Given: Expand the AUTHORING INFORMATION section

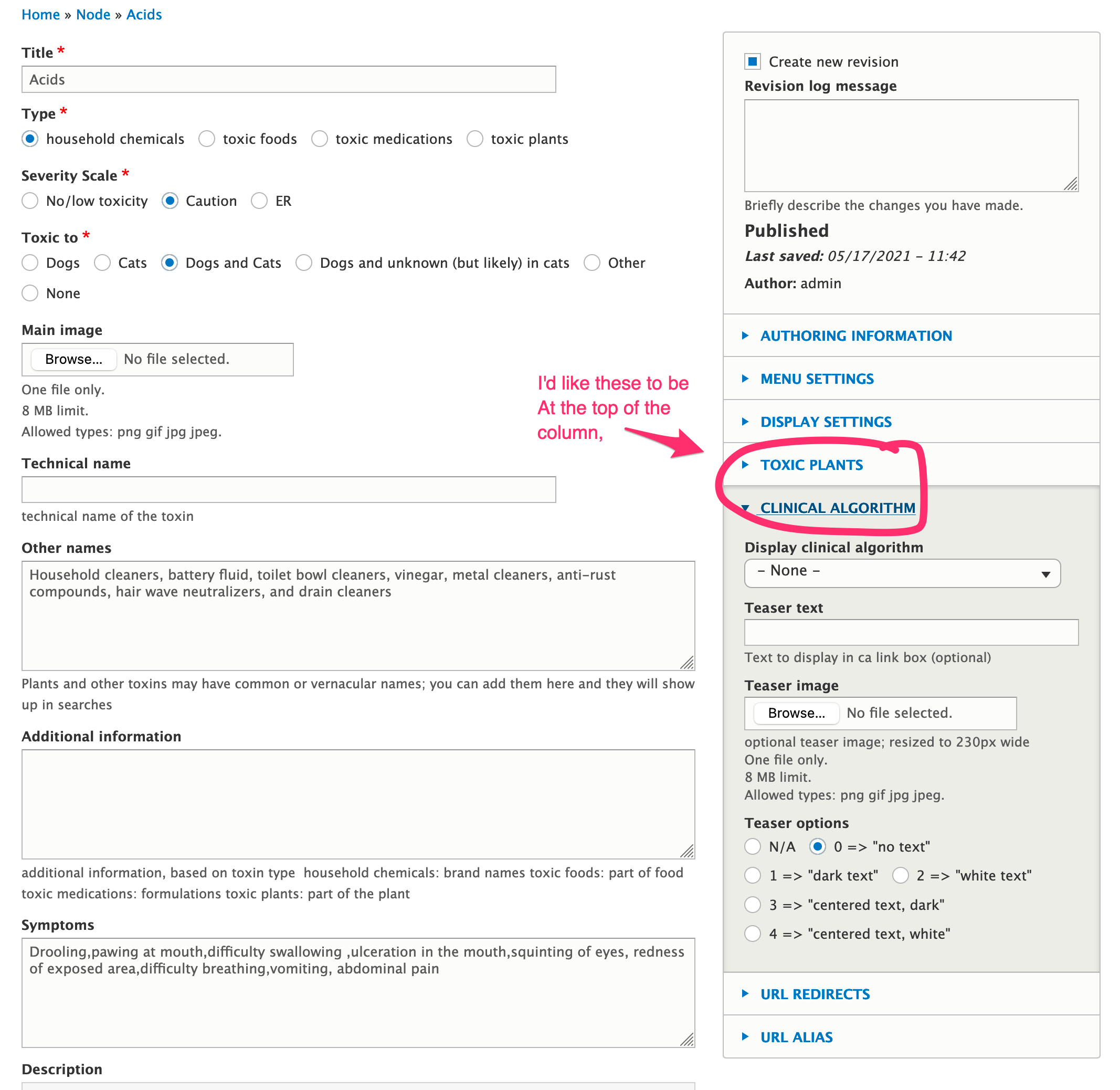Looking at the screenshot, I should click(856, 336).
